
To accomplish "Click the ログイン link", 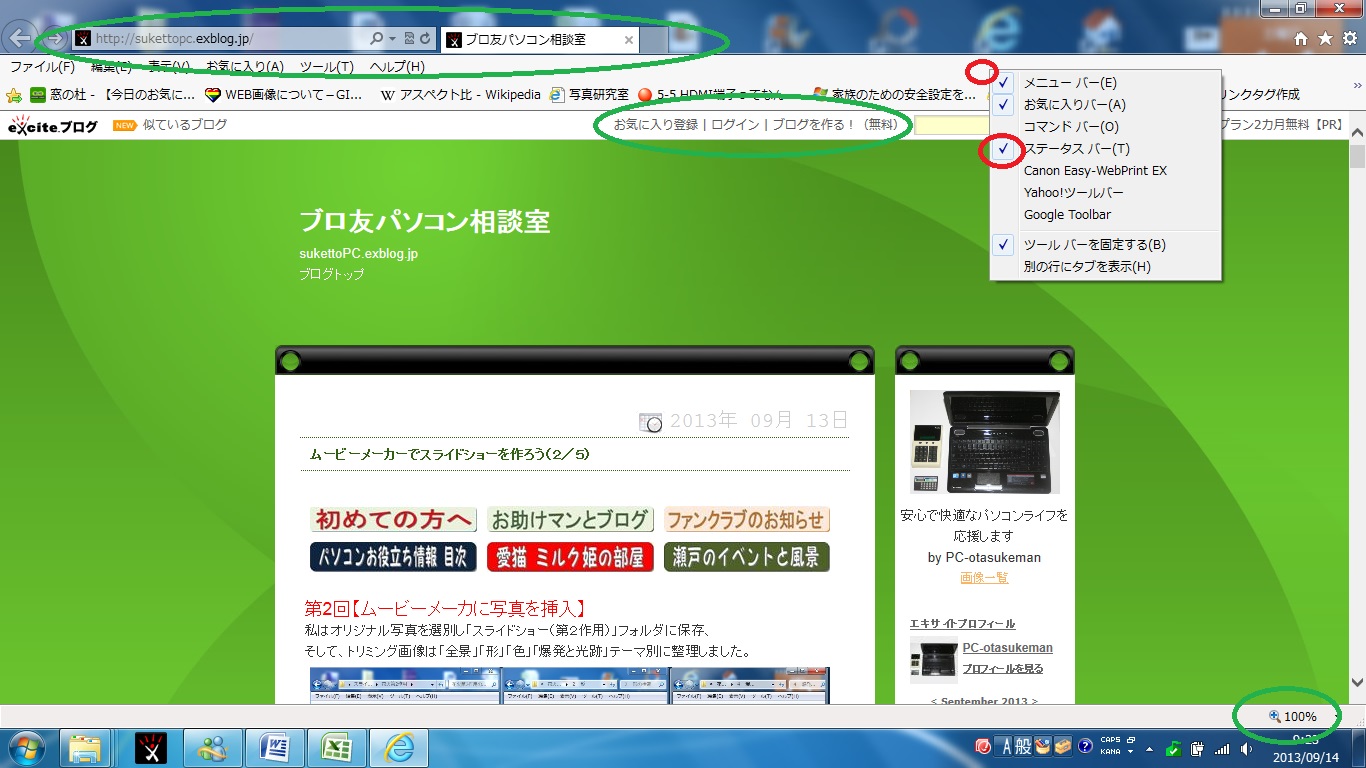I will [x=735, y=125].
